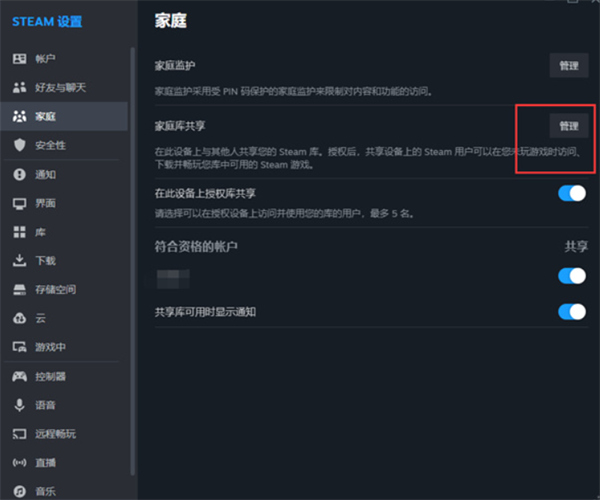The width and height of the screenshot is (600, 500).
Task: Select the 安全性 settings section
Action: (x=64, y=145)
